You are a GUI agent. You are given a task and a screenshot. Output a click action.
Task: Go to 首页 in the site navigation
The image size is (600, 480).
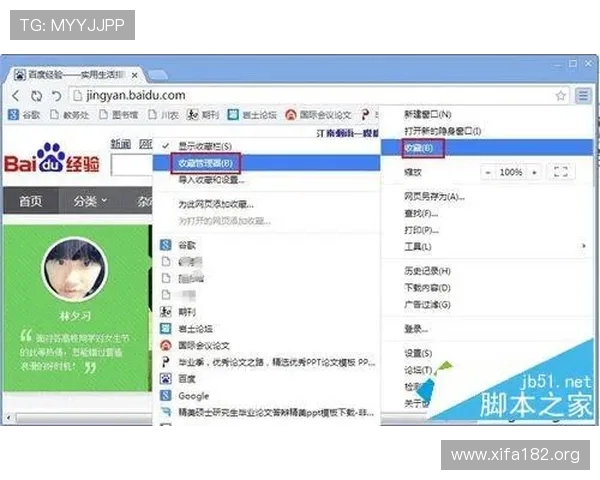point(31,201)
